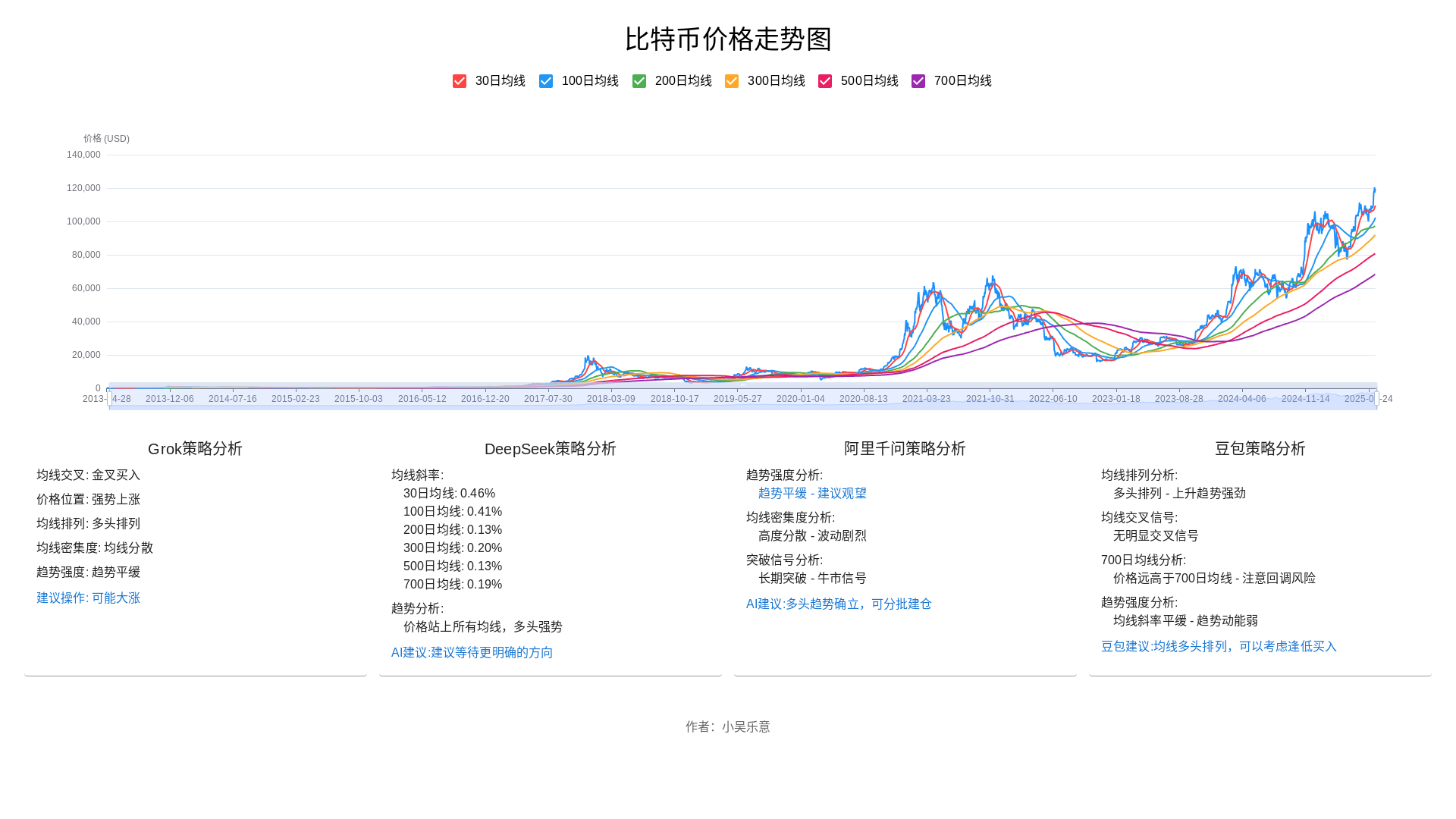The width and height of the screenshot is (1456, 819).
Task: Click 高度分散 - 波动剧烈 text
Action: (x=812, y=535)
